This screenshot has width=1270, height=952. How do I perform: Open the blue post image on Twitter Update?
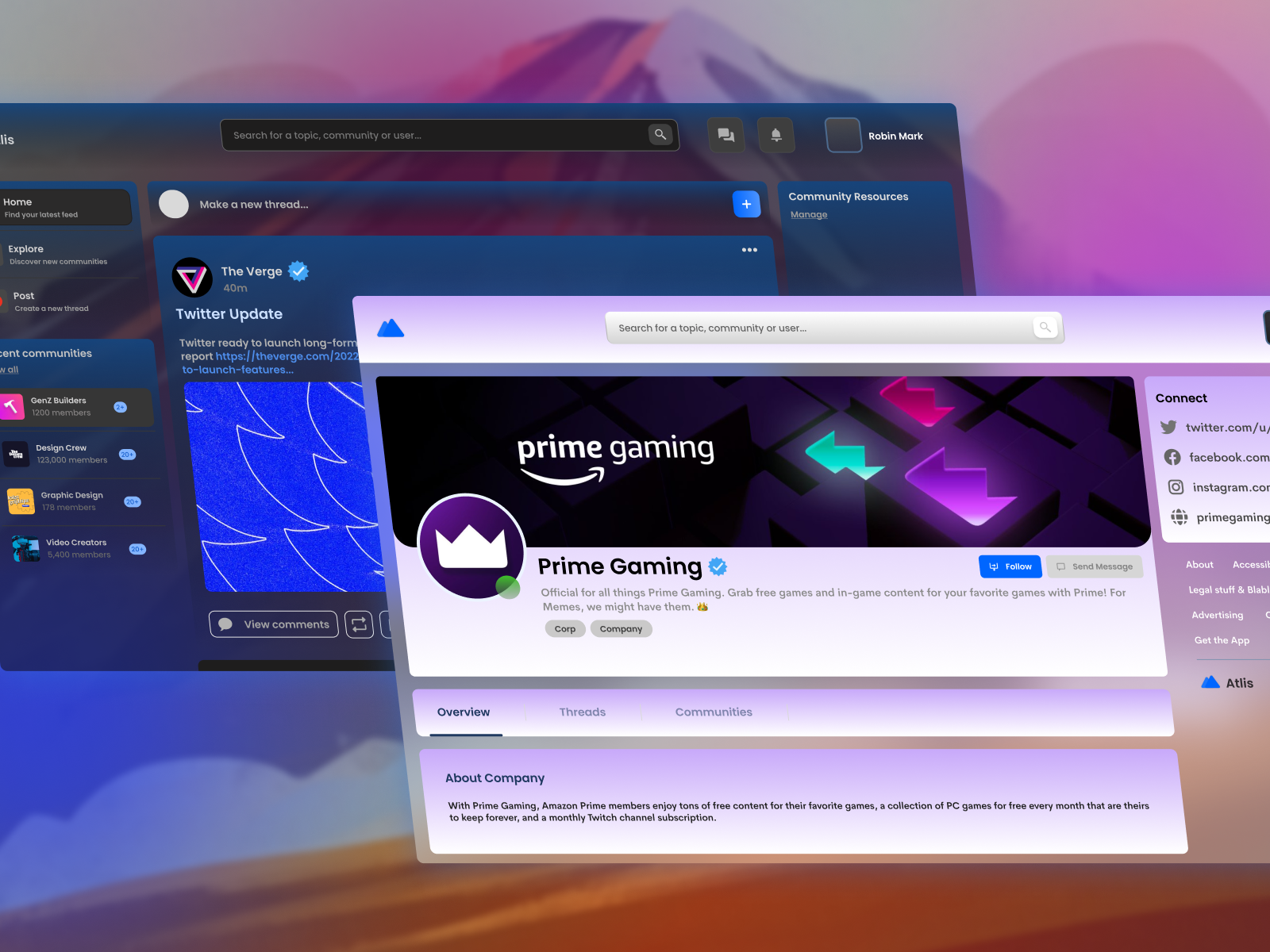click(x=290, y=487)
